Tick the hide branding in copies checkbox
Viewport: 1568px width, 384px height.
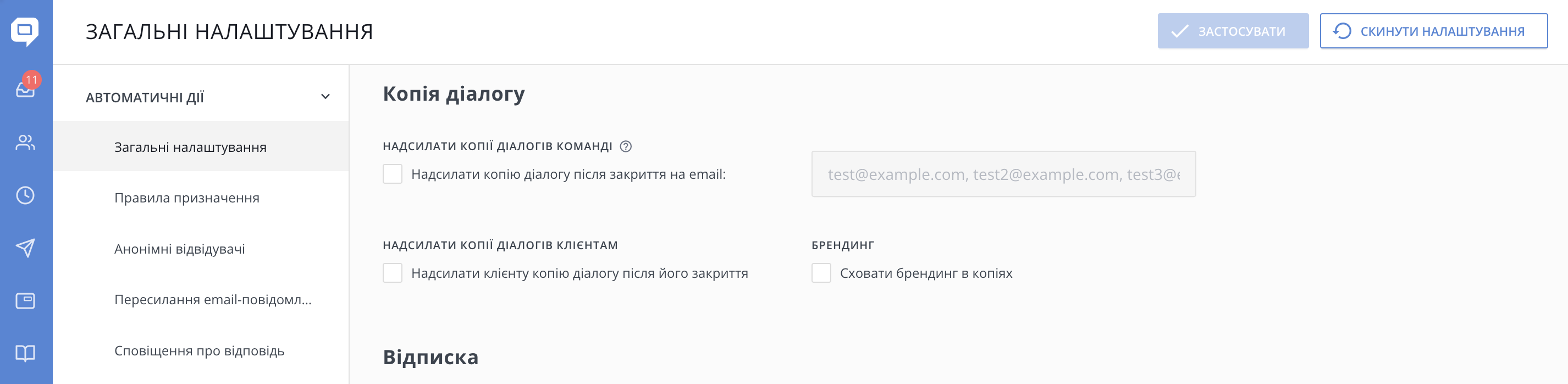821,273
